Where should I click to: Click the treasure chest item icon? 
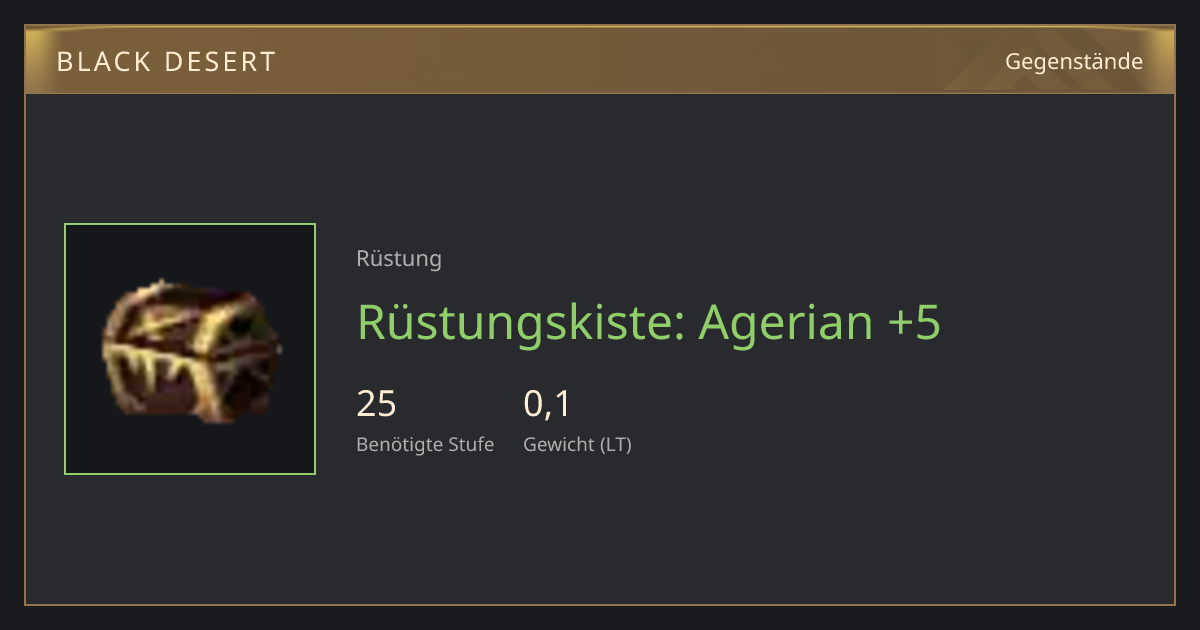[191, 350]
